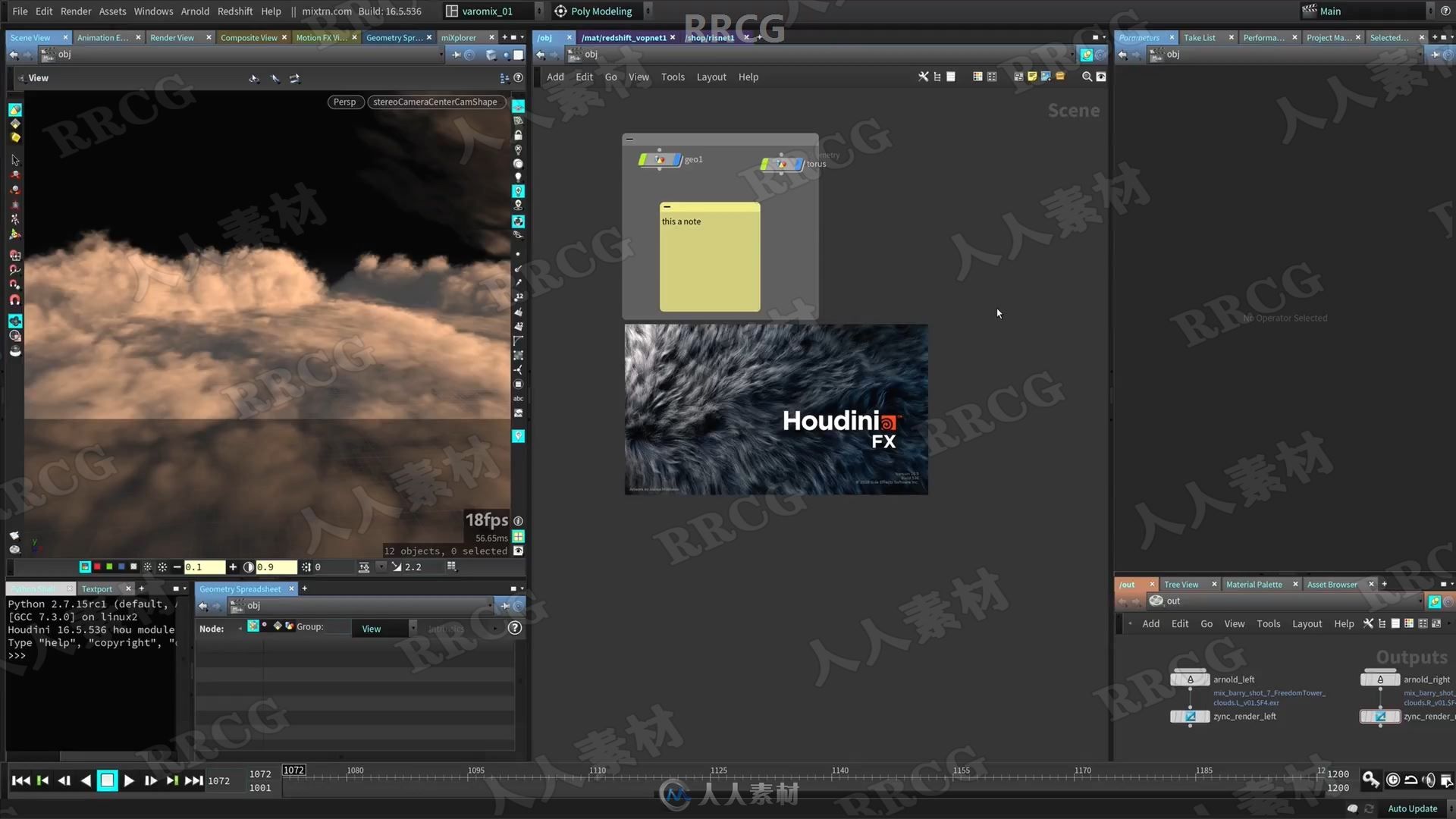Image resolution: width=1456 pixels, height=819 pixels.
Task: Click the current frame marker 1072 on timeline
Action: click(293, 770)
